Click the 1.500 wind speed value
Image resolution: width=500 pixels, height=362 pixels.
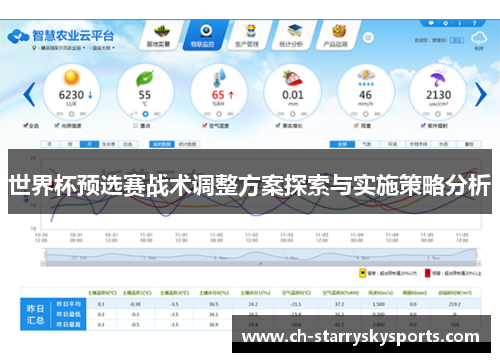pos(379,304)
